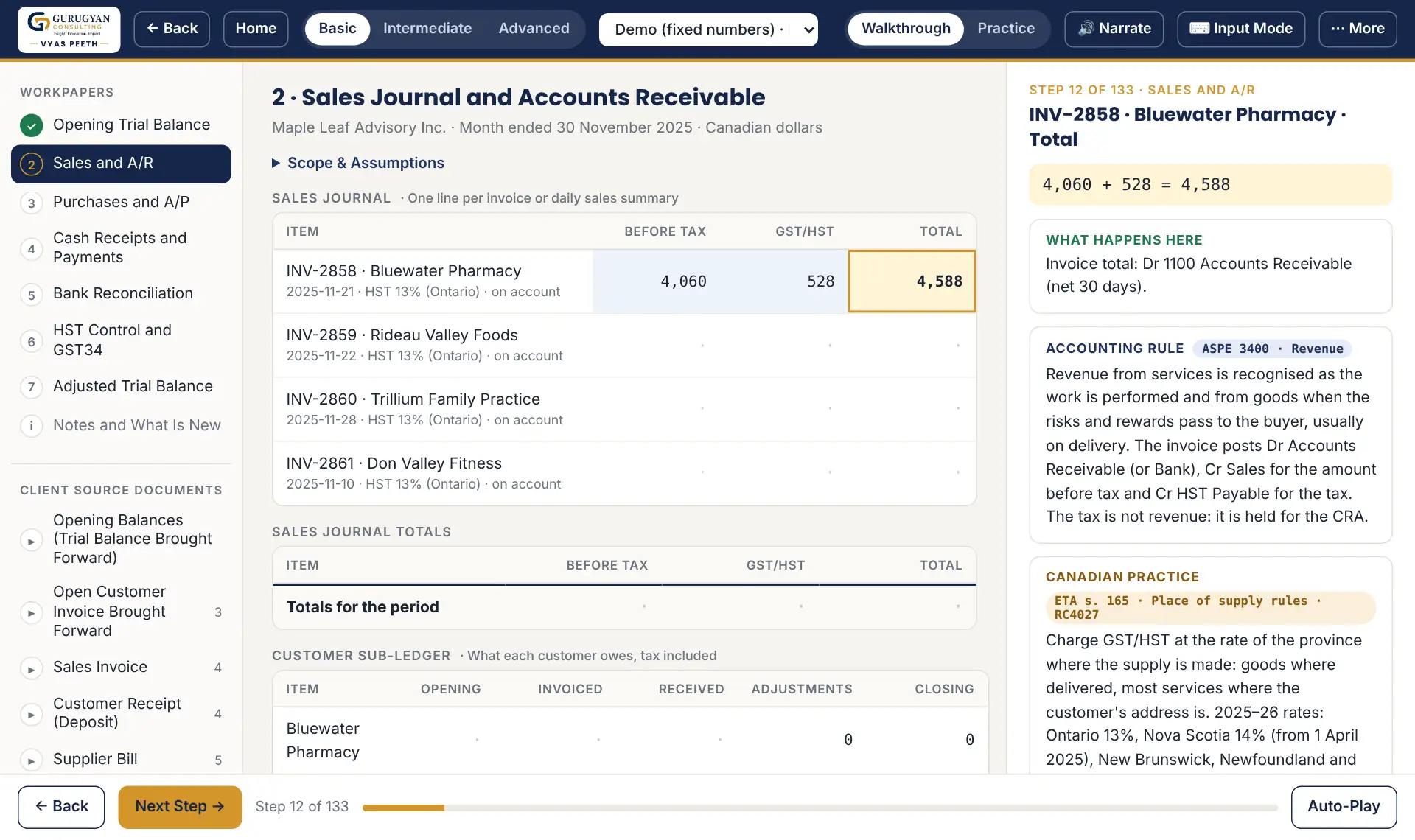Viewport: 1415px width, 840px height.
Task: Click the step 5 circle for Bank Reconciliation
Action: coord(31,295)
